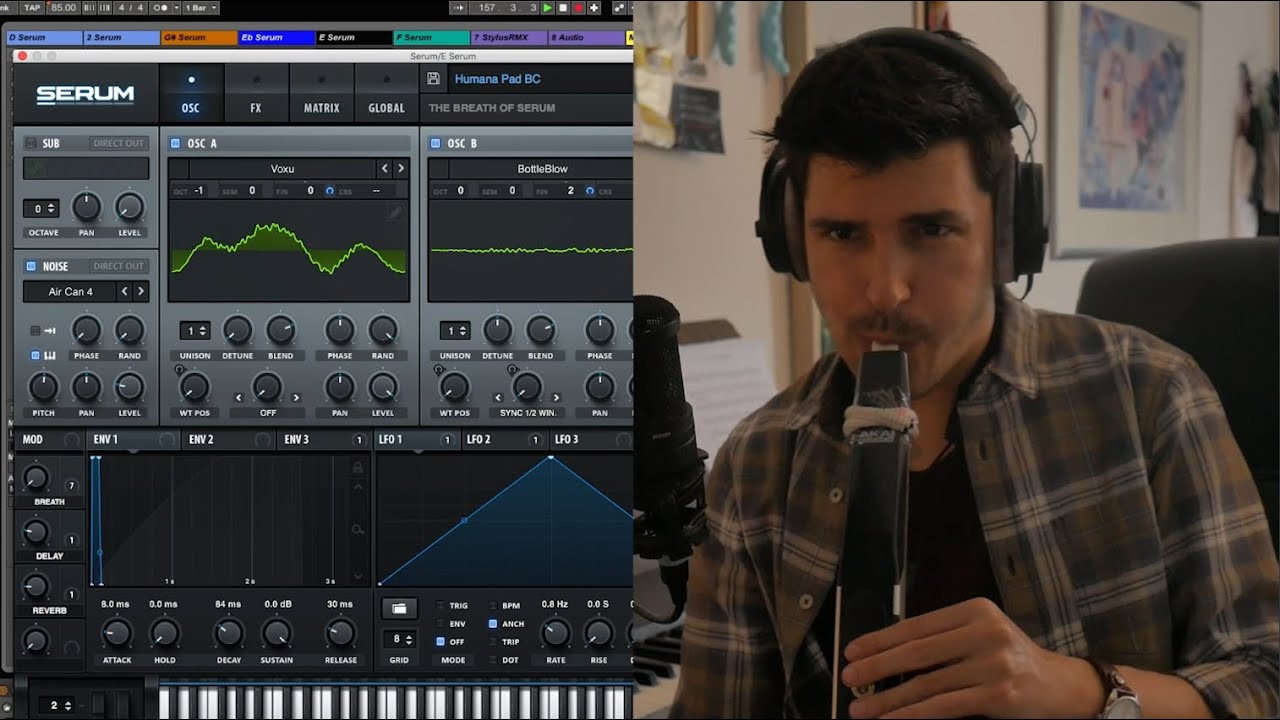Click the LFO GRID size stepper
This screenshot has width=1280, height=720.
coord(399,639)
